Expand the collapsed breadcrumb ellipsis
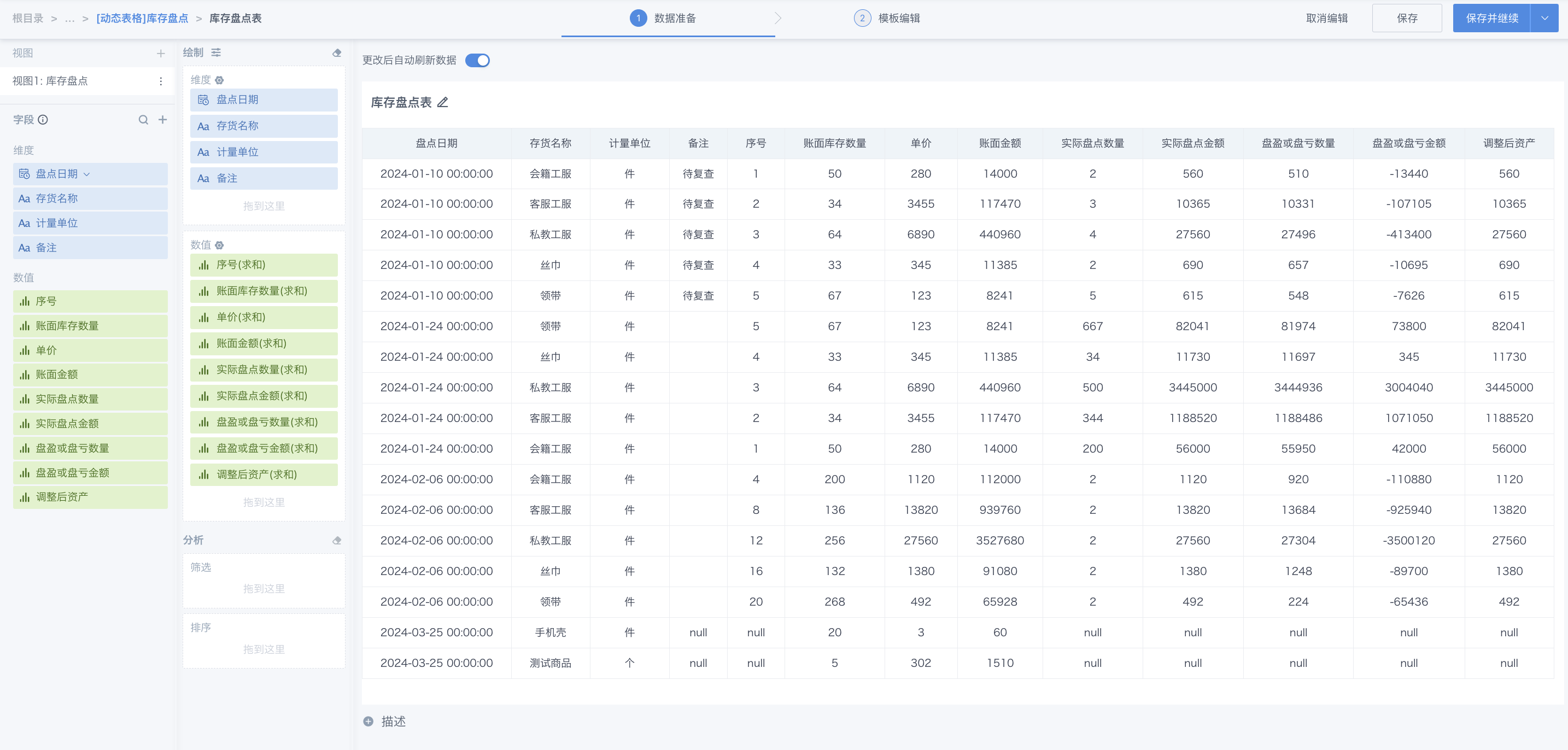 (x=70, y=19)
